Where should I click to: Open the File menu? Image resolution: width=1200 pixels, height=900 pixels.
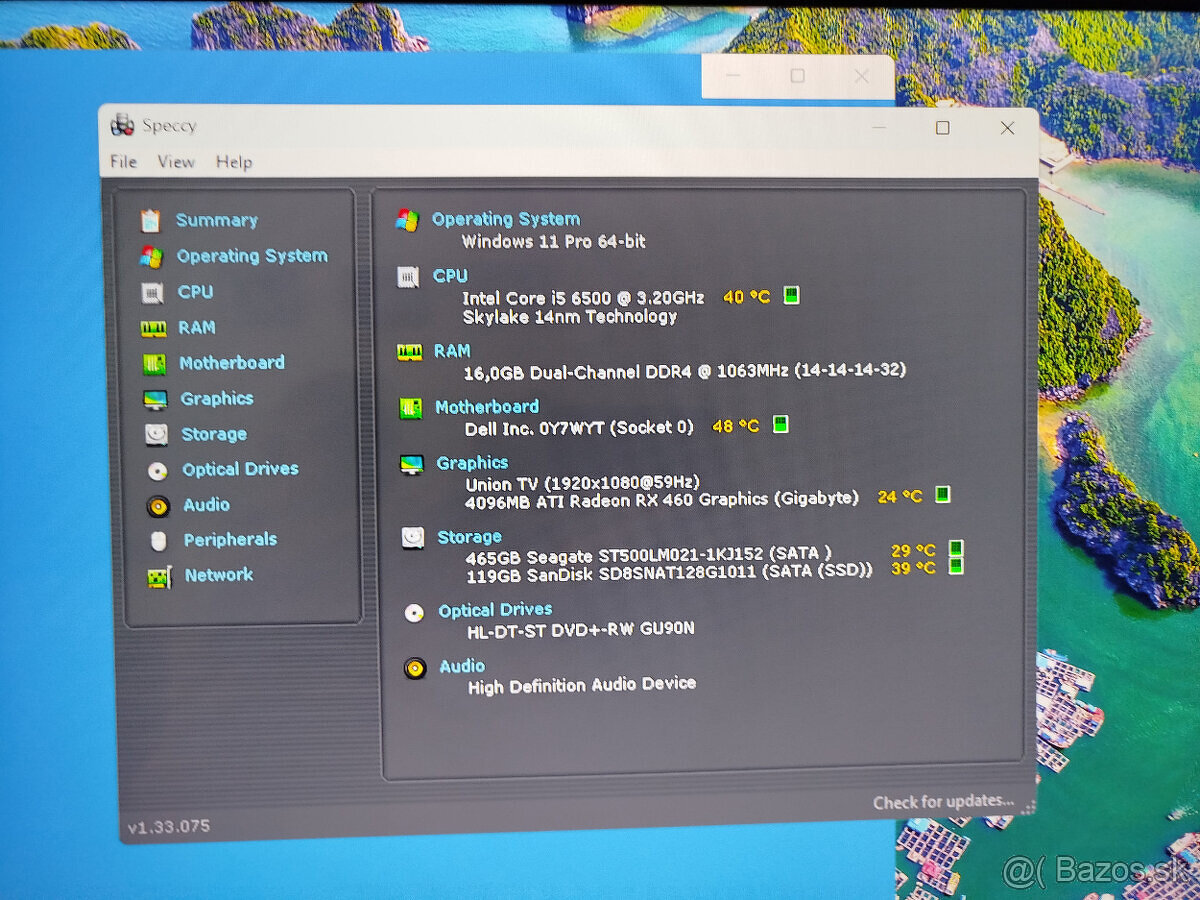click(123, 162)
